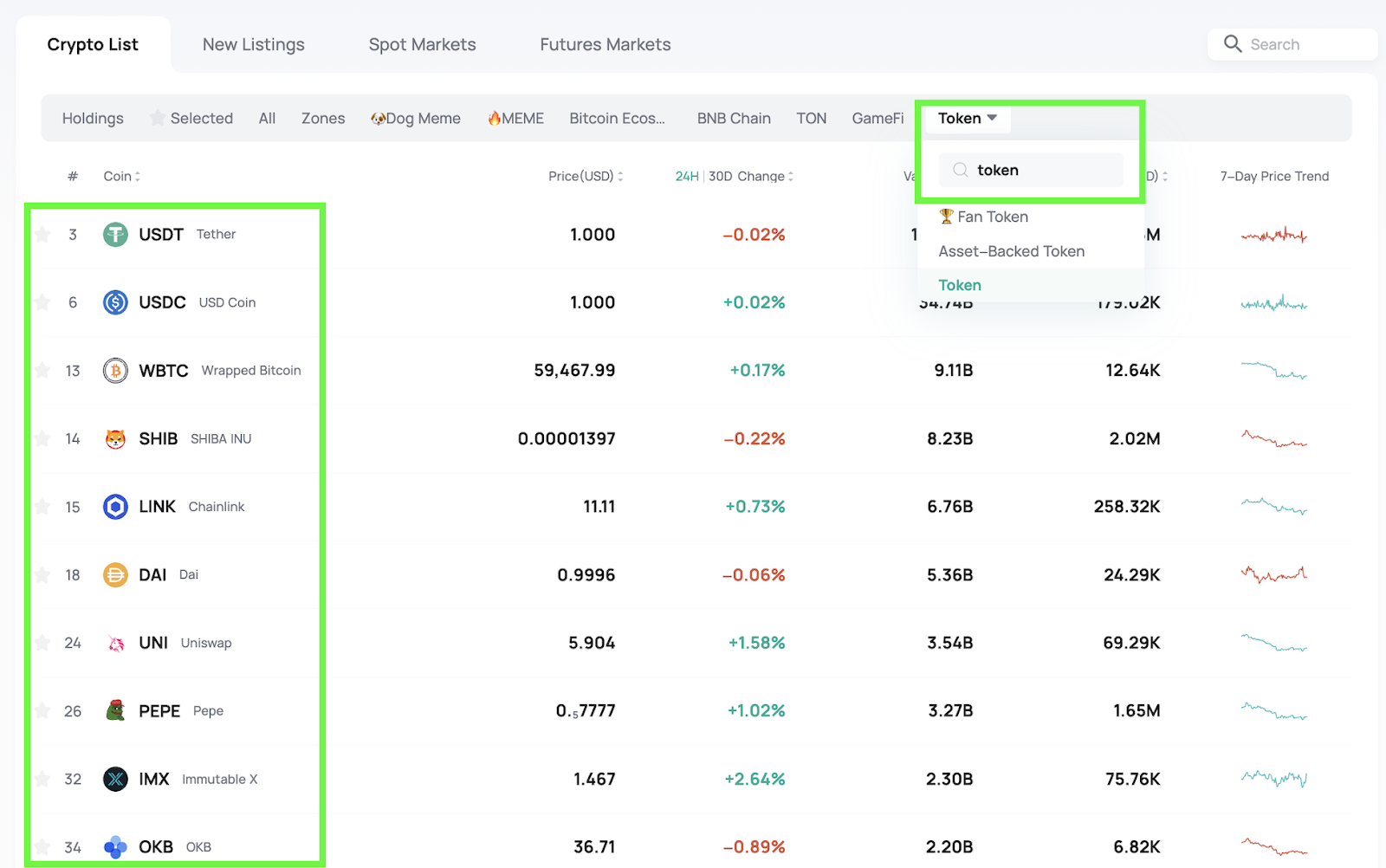
Task: Toggle the LINK favorite star
Action: [42, 506]
